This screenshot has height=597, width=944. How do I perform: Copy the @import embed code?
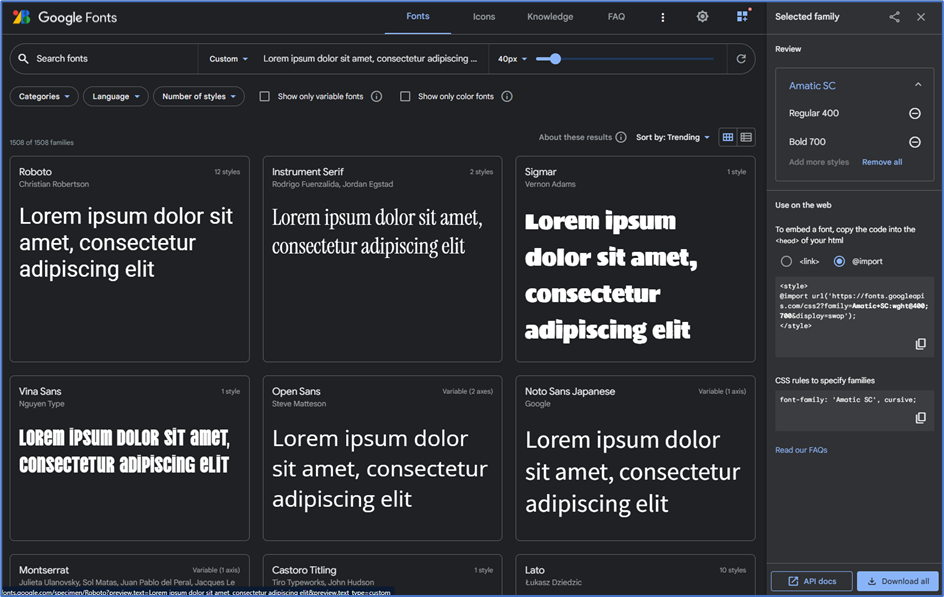921,344
